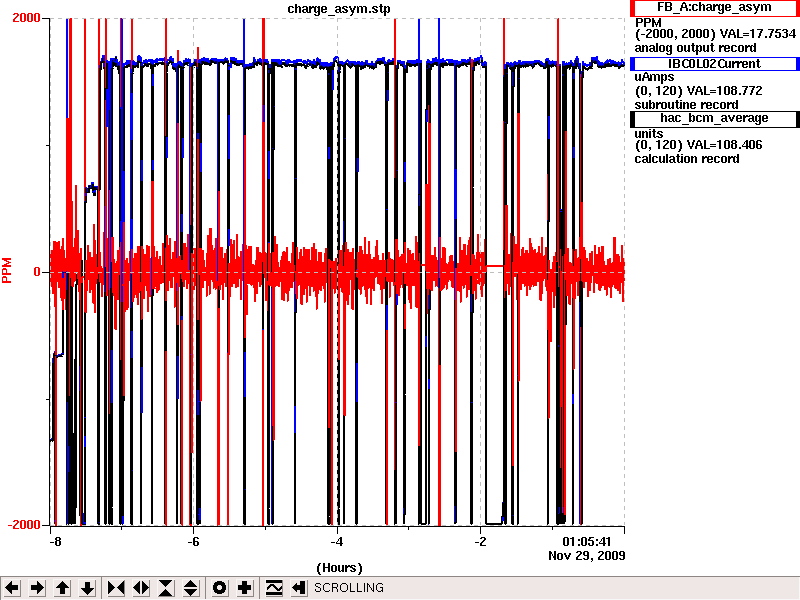
Task: Click the 01:05:41 timestamp
Action: [x=587, y=542]
